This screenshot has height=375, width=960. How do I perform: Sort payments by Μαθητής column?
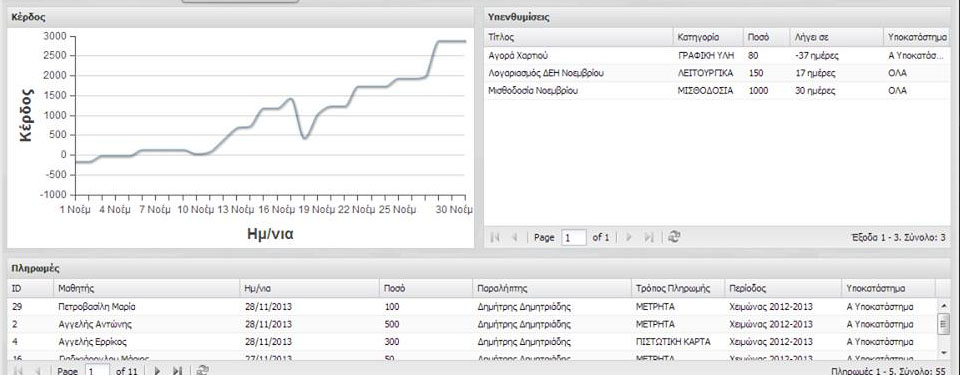(x=146, y=288)
